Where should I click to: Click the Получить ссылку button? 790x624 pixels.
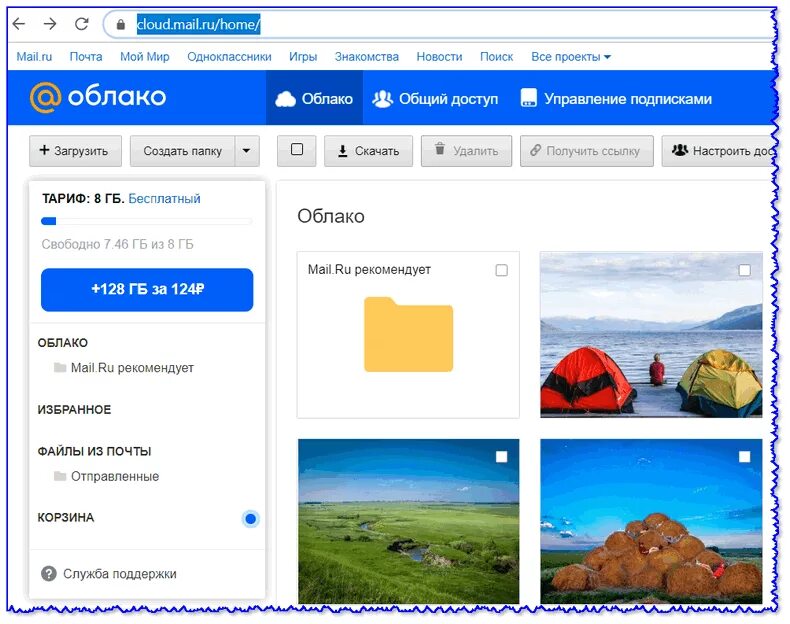587,151
